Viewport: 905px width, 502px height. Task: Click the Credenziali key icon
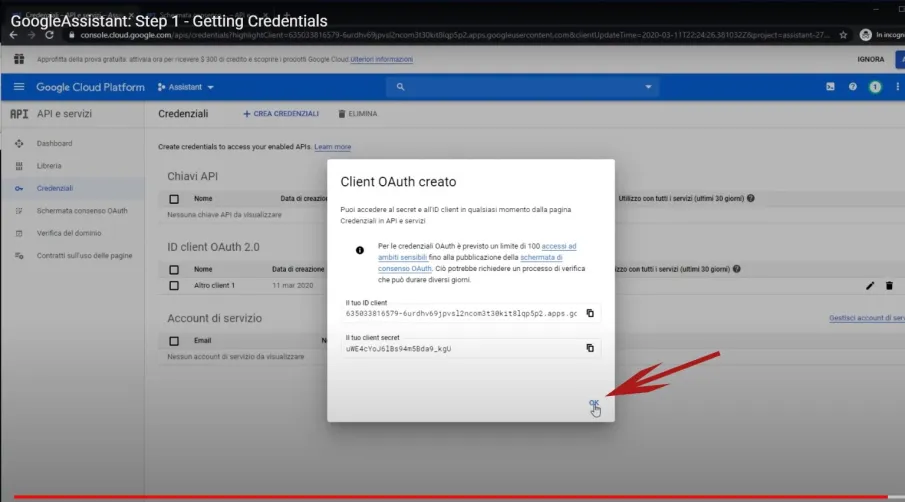click(19, 188)
